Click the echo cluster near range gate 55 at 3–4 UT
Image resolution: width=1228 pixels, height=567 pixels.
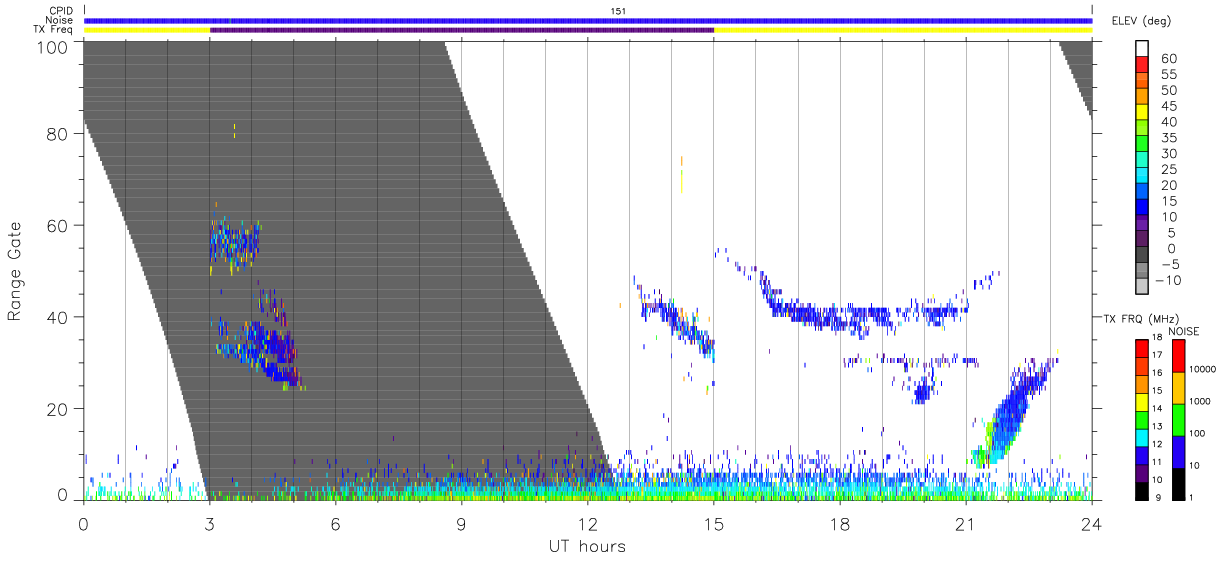point(234,243)
